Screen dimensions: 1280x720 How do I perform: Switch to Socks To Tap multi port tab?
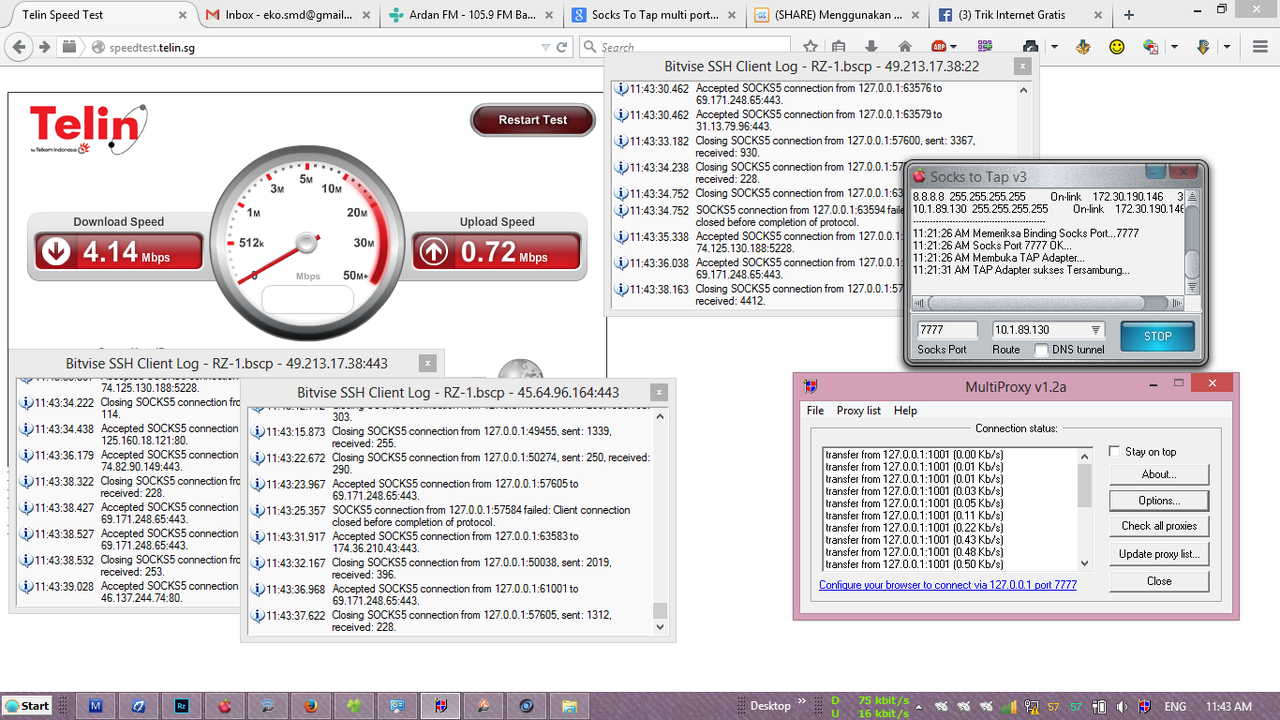(x=655, y=15)
